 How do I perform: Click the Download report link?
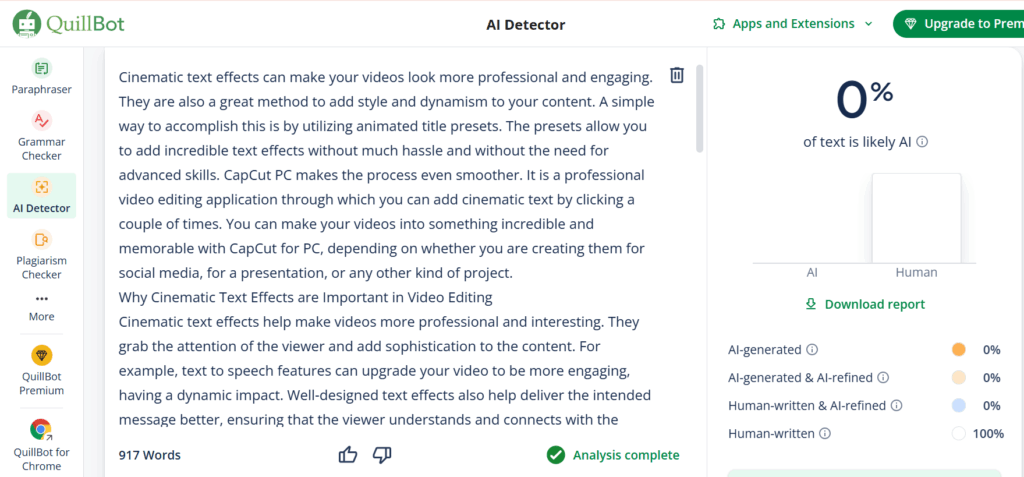click(x=865, y=304)
